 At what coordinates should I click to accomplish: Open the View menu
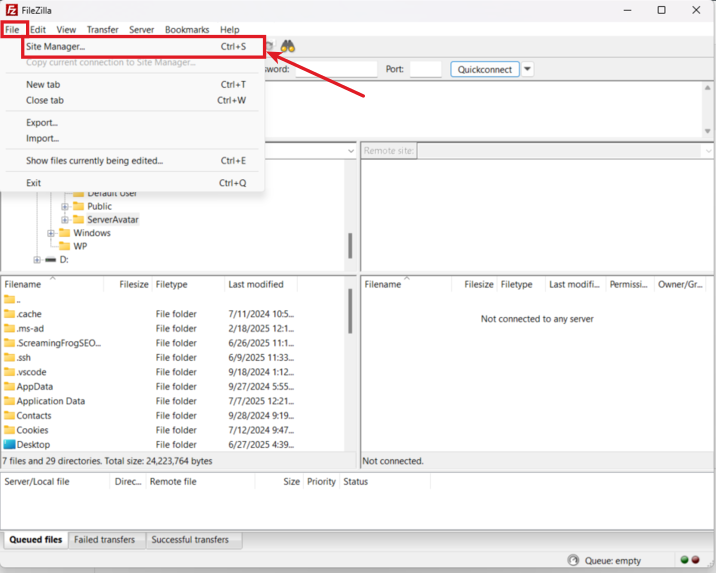click(66, 30)
